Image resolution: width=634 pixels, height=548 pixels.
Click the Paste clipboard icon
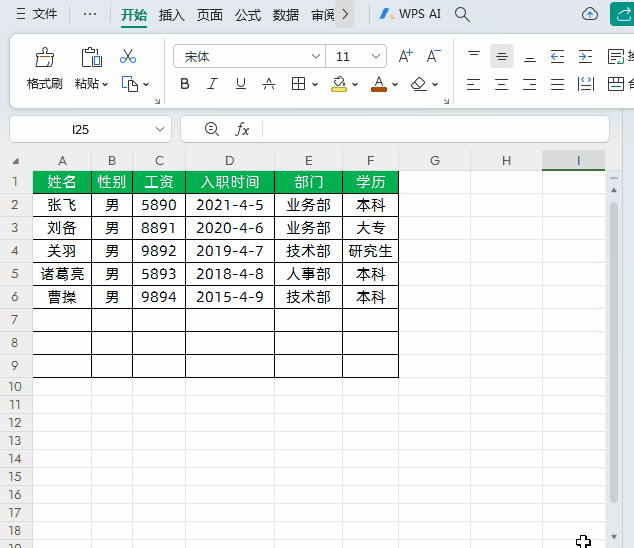click(91, 57)
